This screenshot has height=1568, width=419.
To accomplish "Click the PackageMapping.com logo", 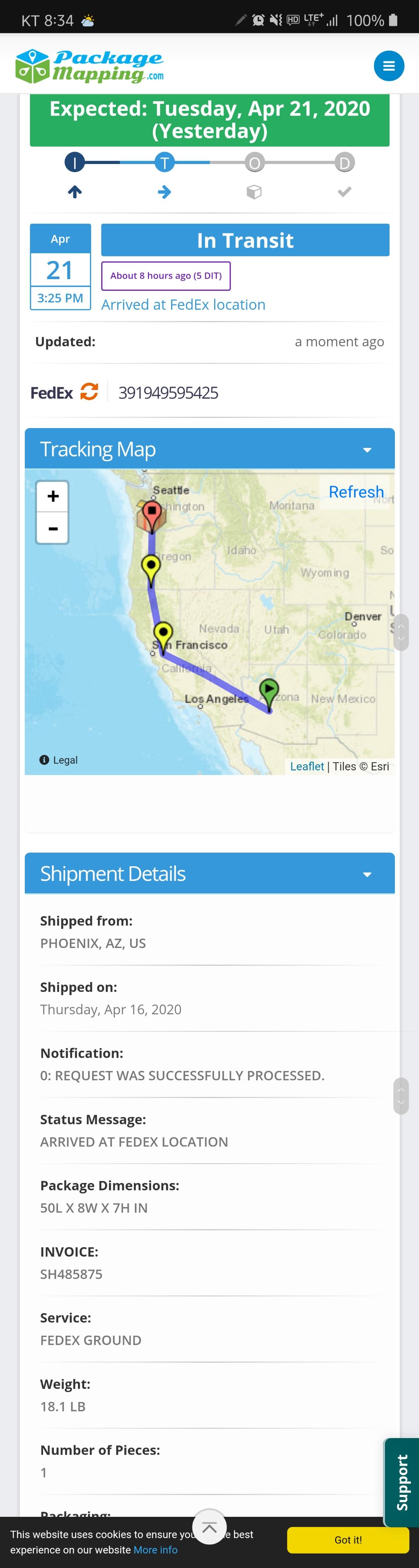I will click(90, 66).
